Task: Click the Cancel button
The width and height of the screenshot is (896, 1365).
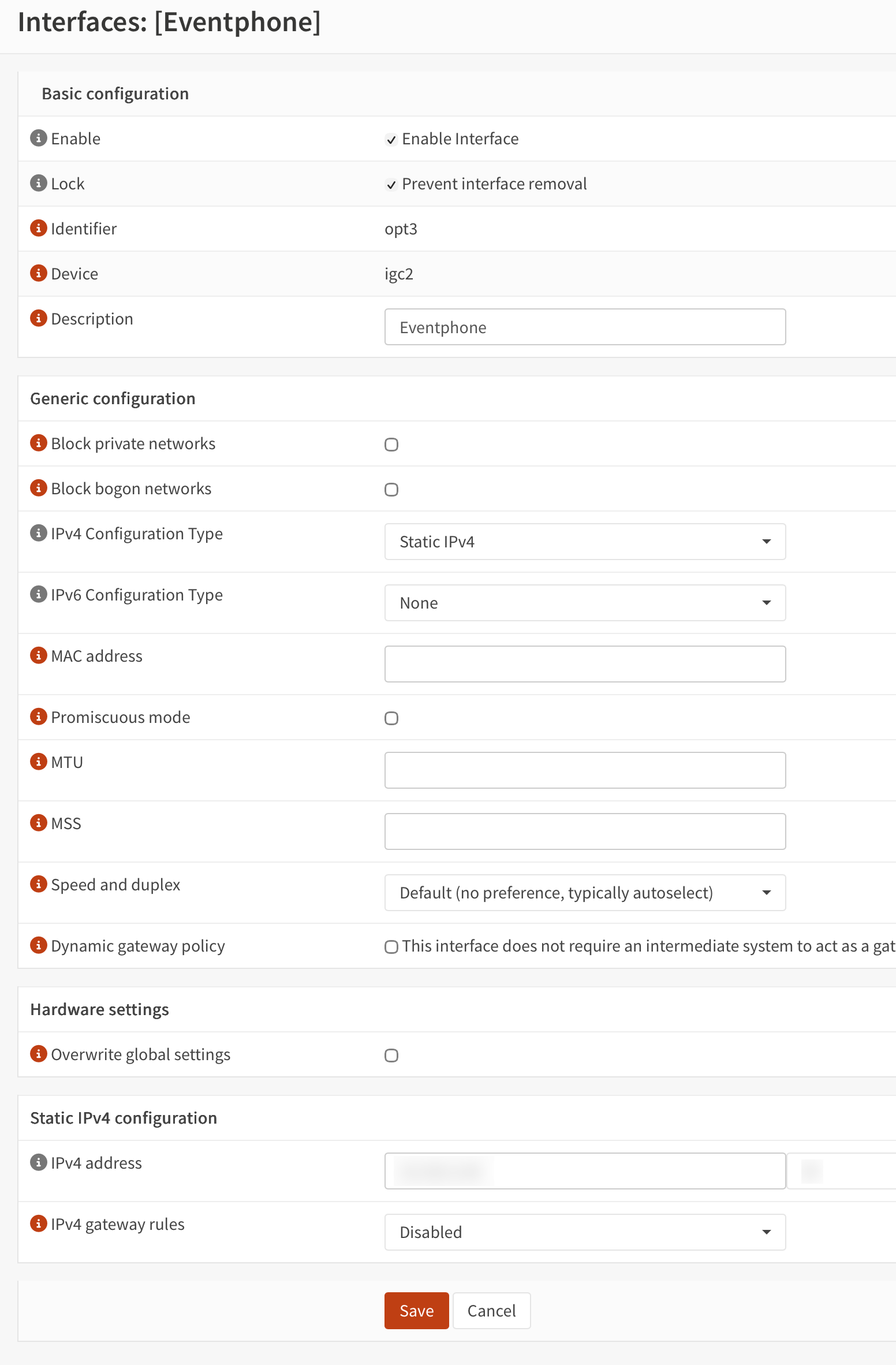Action: click(x=491, y=1311)
